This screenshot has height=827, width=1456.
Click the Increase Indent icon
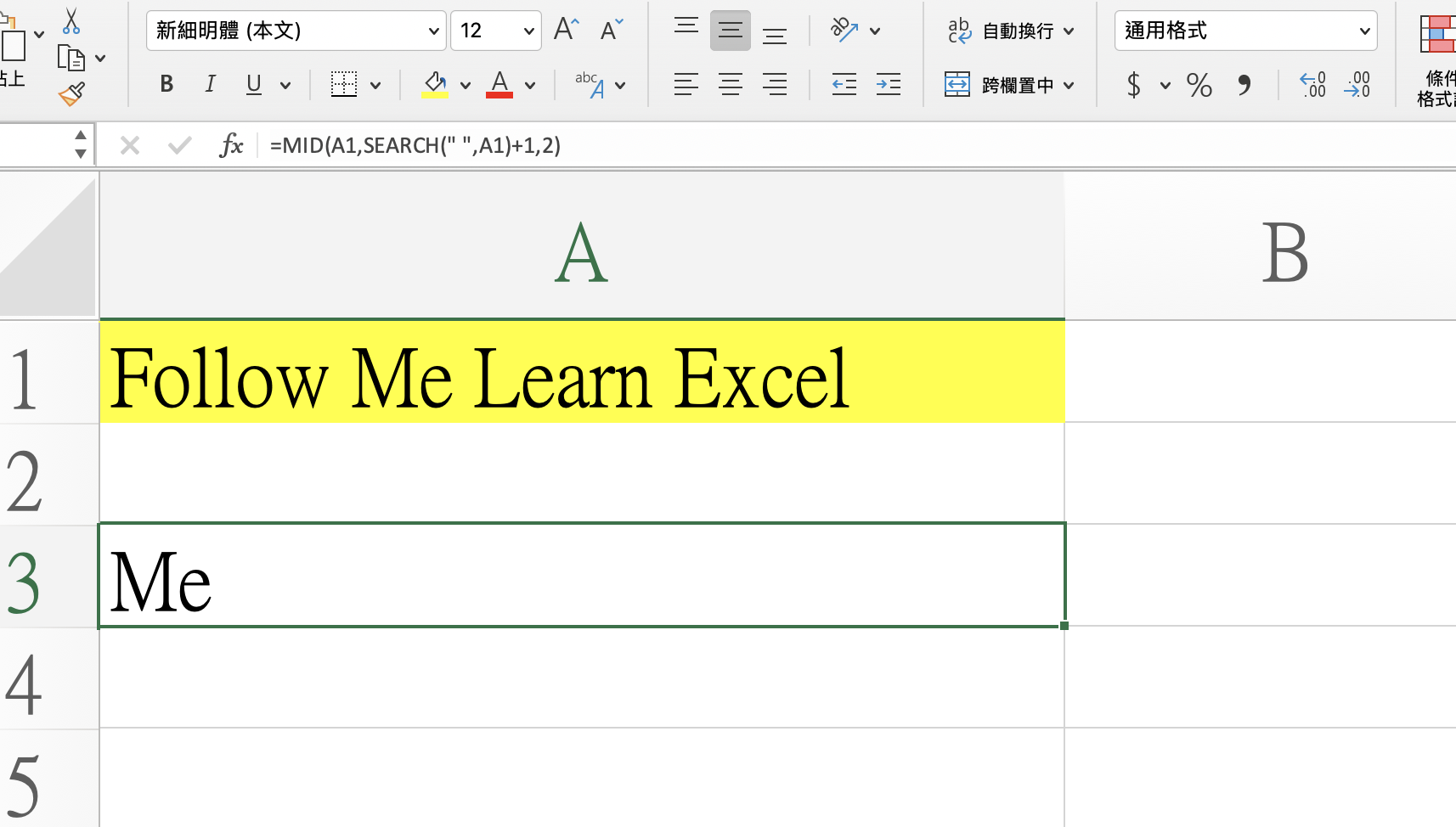[888, 84]
